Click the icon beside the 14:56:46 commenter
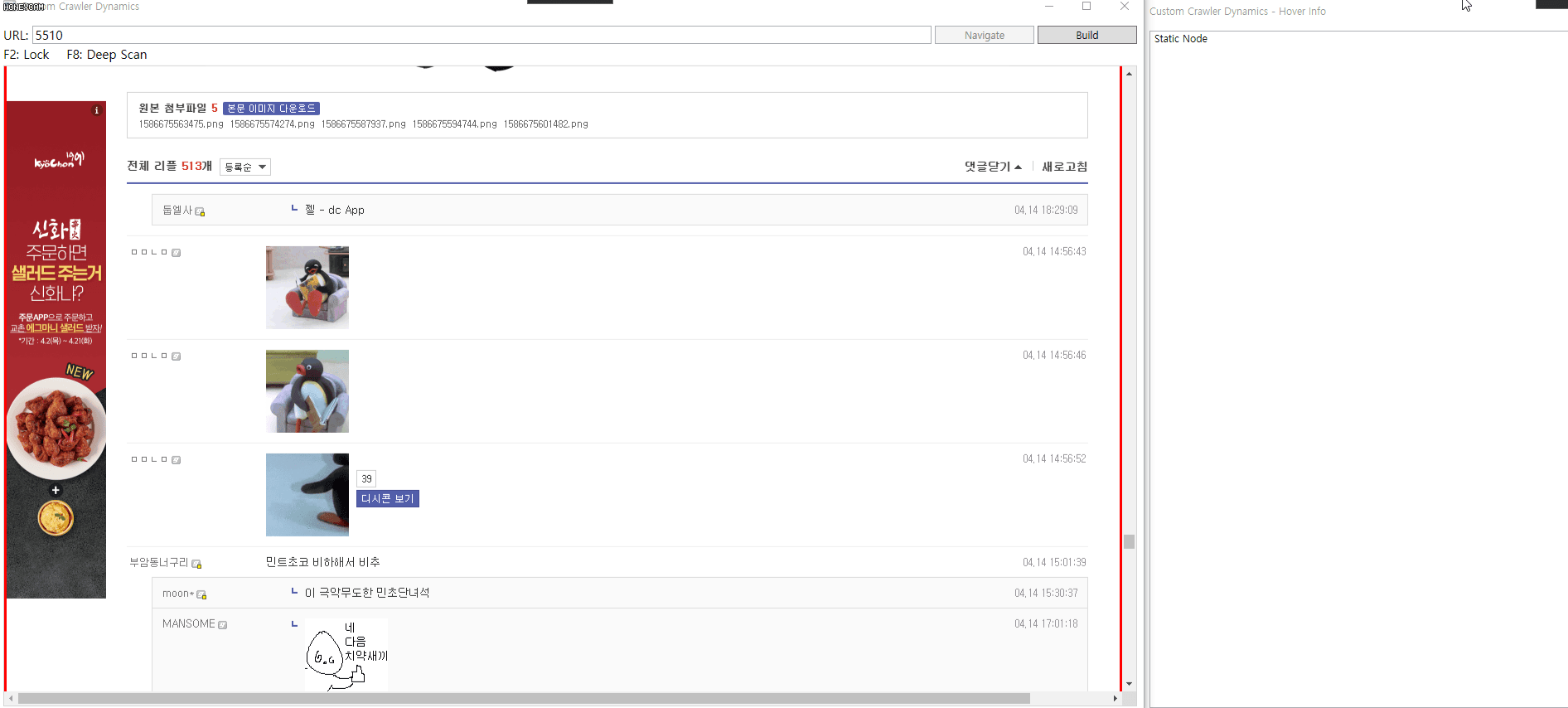This screenshot has height=708, width=1568. [176, 356]
